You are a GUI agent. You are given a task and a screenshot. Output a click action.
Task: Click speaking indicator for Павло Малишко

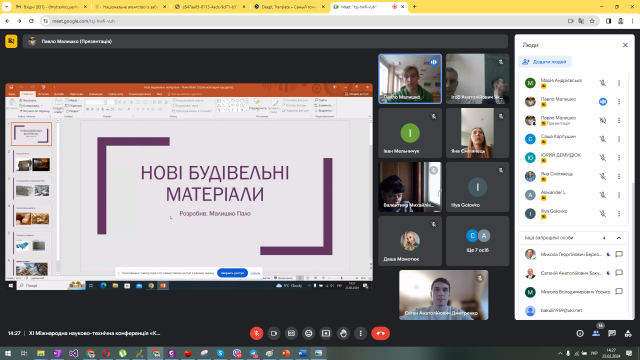pyautogui.click(x=602, y=102)
